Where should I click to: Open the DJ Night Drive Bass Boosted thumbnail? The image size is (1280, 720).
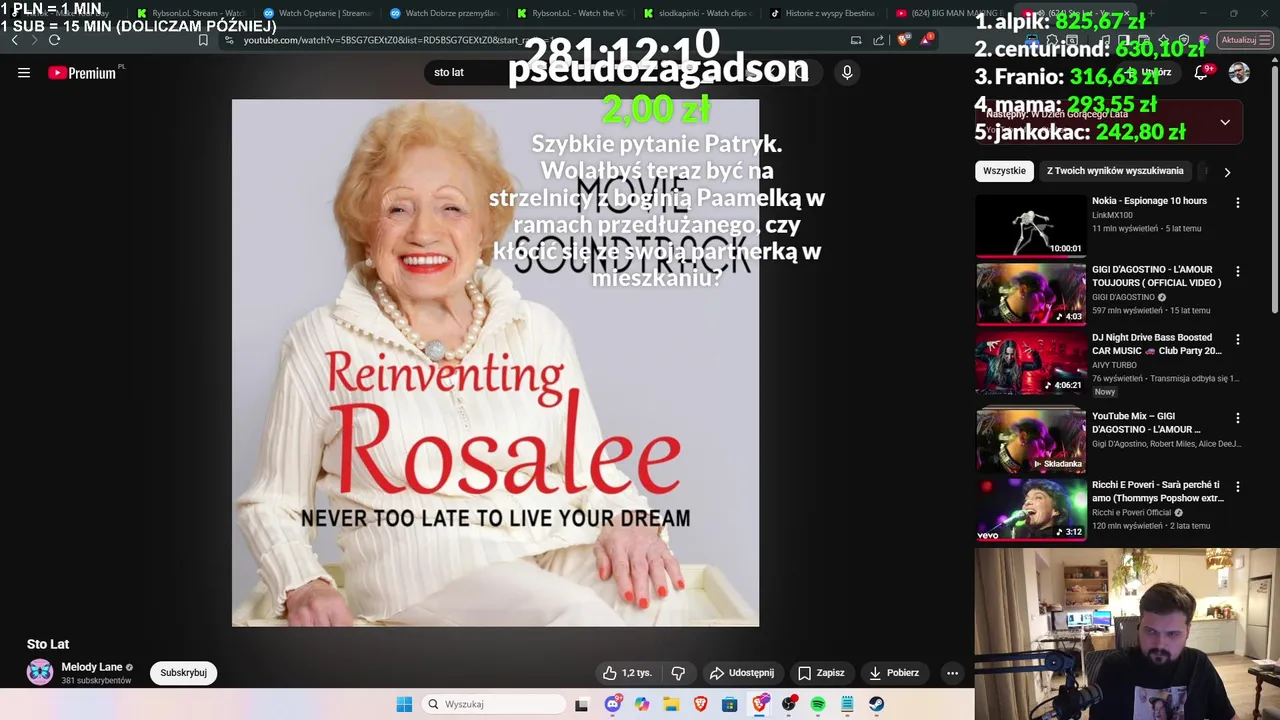1030,362
